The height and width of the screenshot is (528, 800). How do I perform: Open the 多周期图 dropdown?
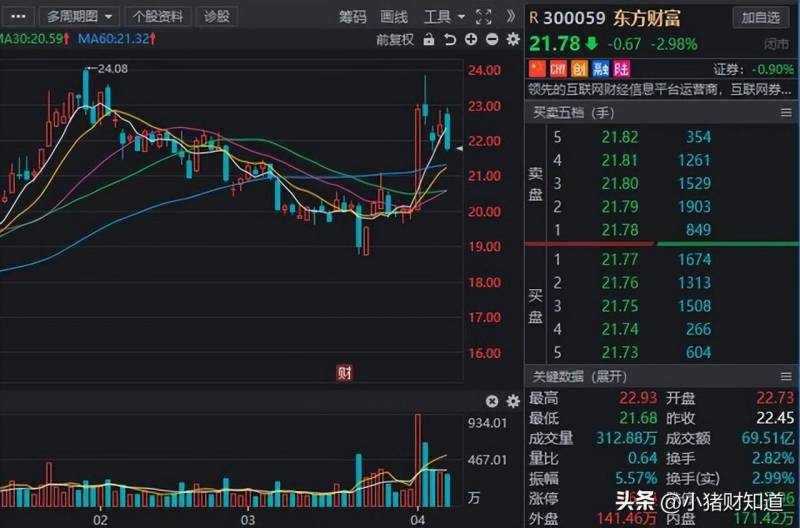click(x=80, y=17)
